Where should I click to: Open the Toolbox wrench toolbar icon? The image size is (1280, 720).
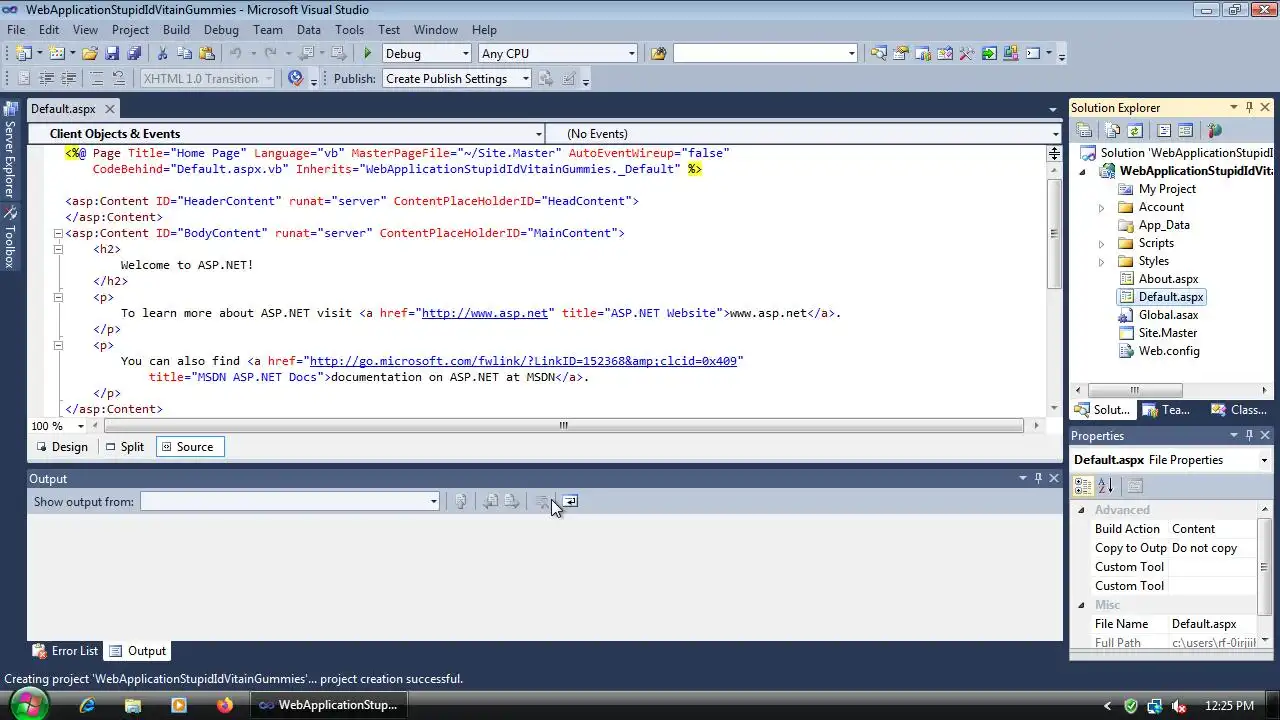tap(967, 53)
